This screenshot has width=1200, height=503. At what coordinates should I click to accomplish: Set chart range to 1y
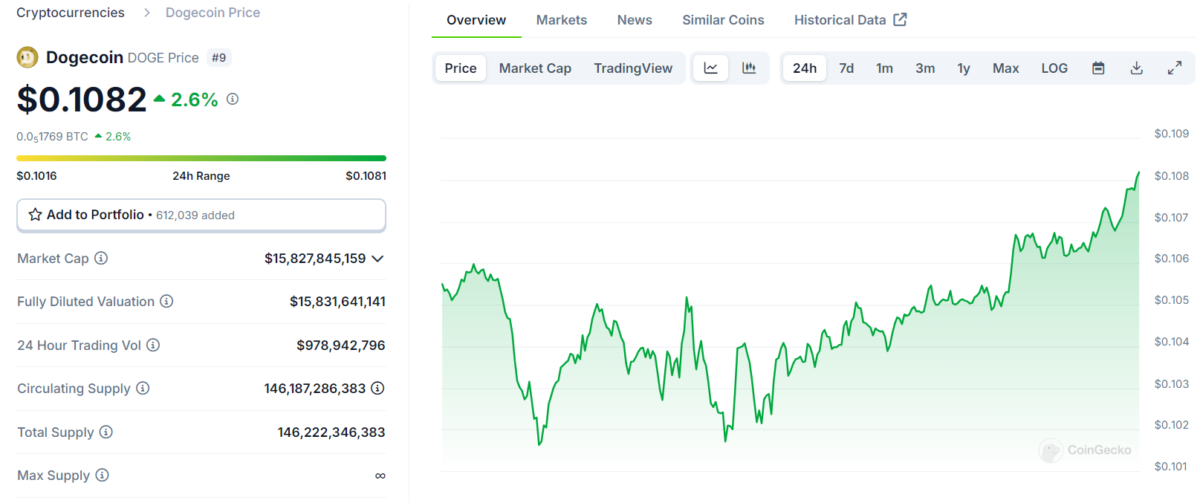pyautogui.click(x=964, y=68)
